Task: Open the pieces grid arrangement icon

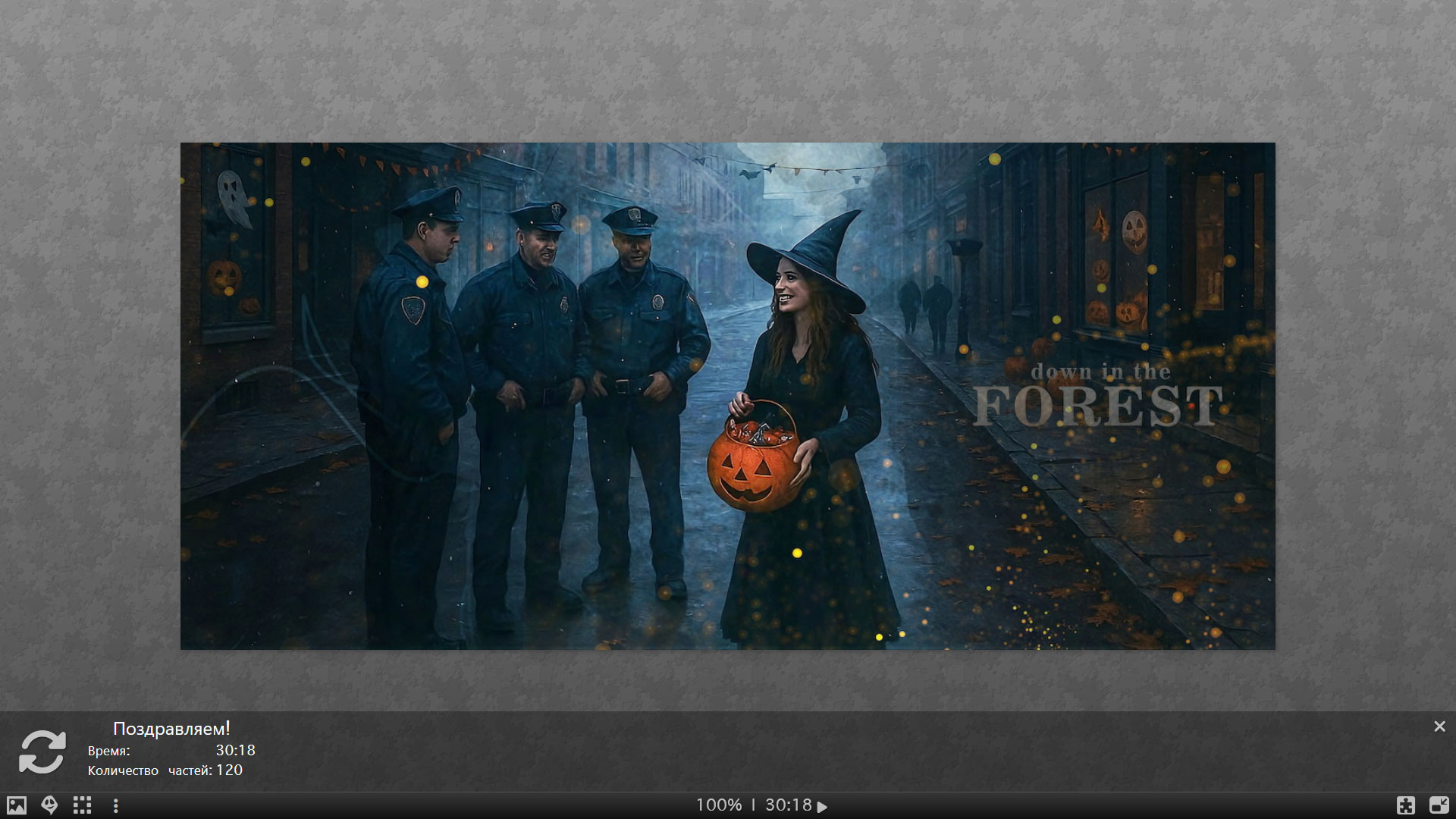Action: [x=82, y=805]
